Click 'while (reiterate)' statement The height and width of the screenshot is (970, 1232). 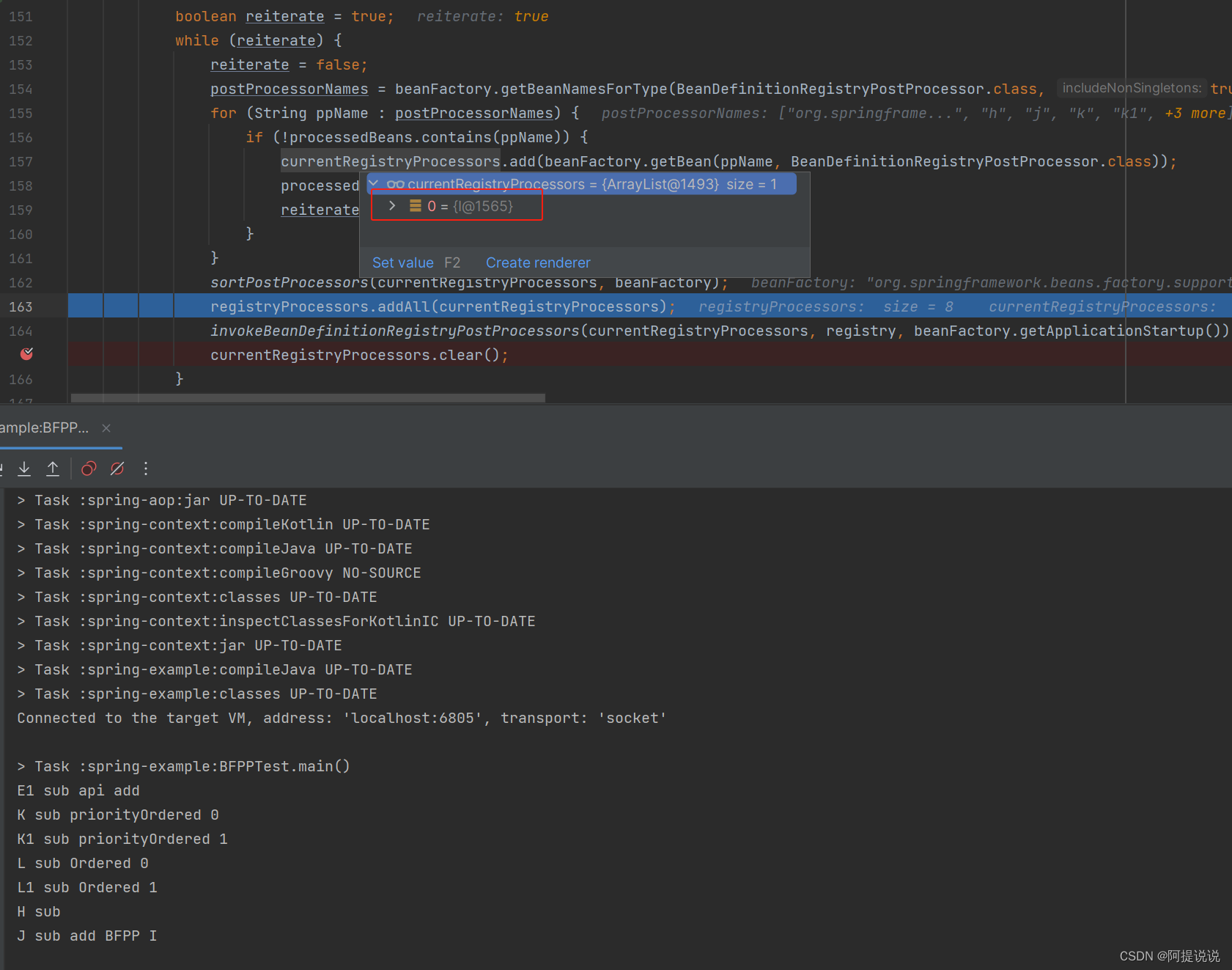[249, 40]
